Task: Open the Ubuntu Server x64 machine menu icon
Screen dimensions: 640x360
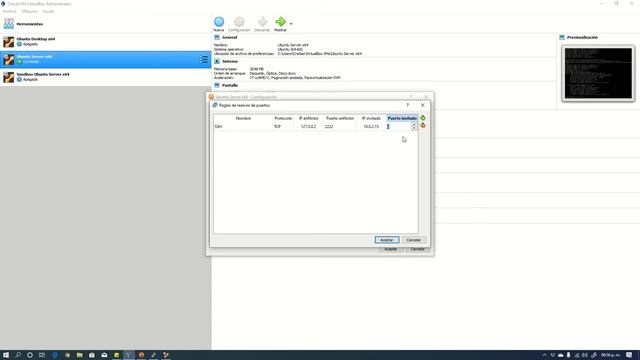Action: click(204, 60)
